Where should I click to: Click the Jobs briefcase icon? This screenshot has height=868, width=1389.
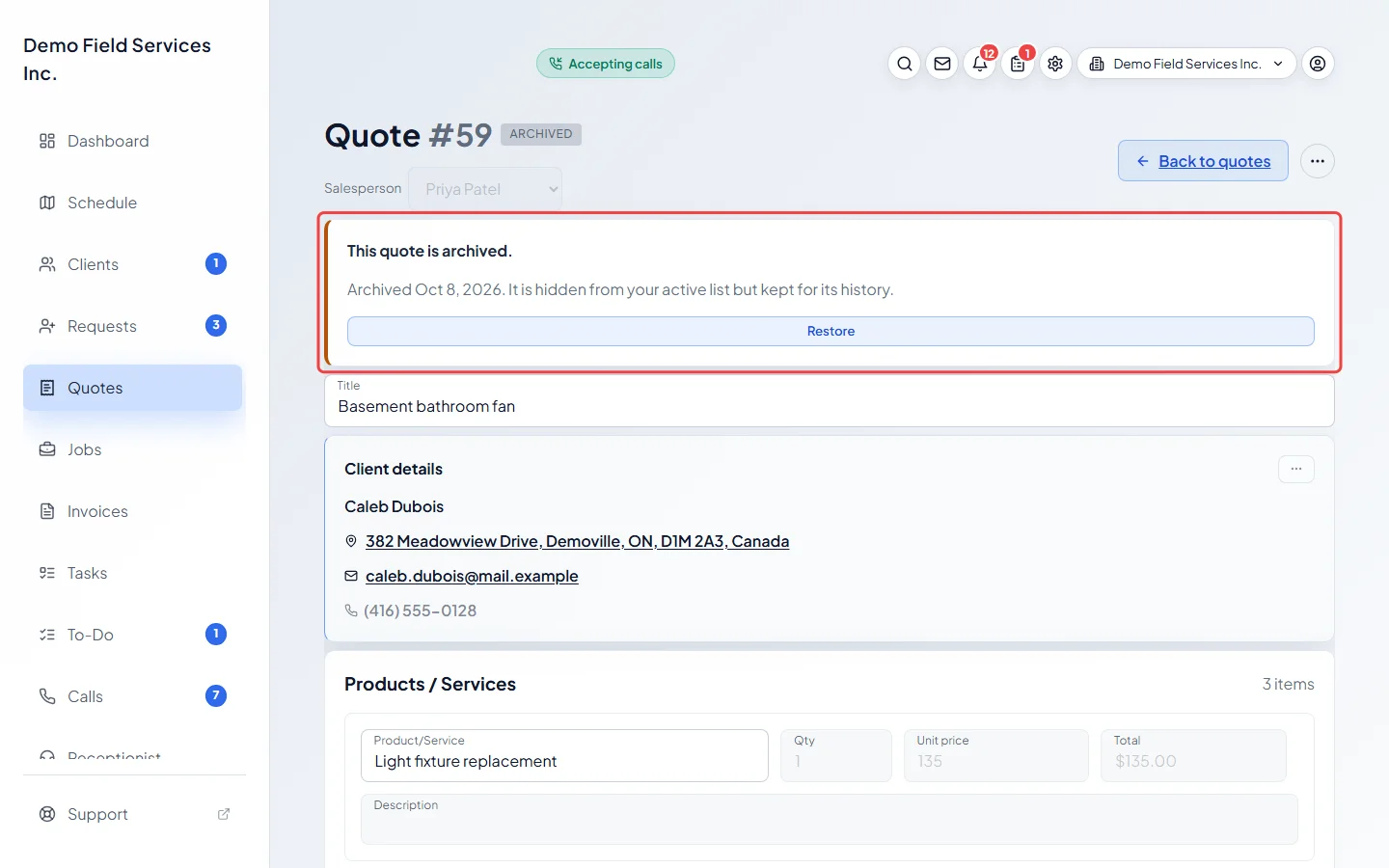47,449
